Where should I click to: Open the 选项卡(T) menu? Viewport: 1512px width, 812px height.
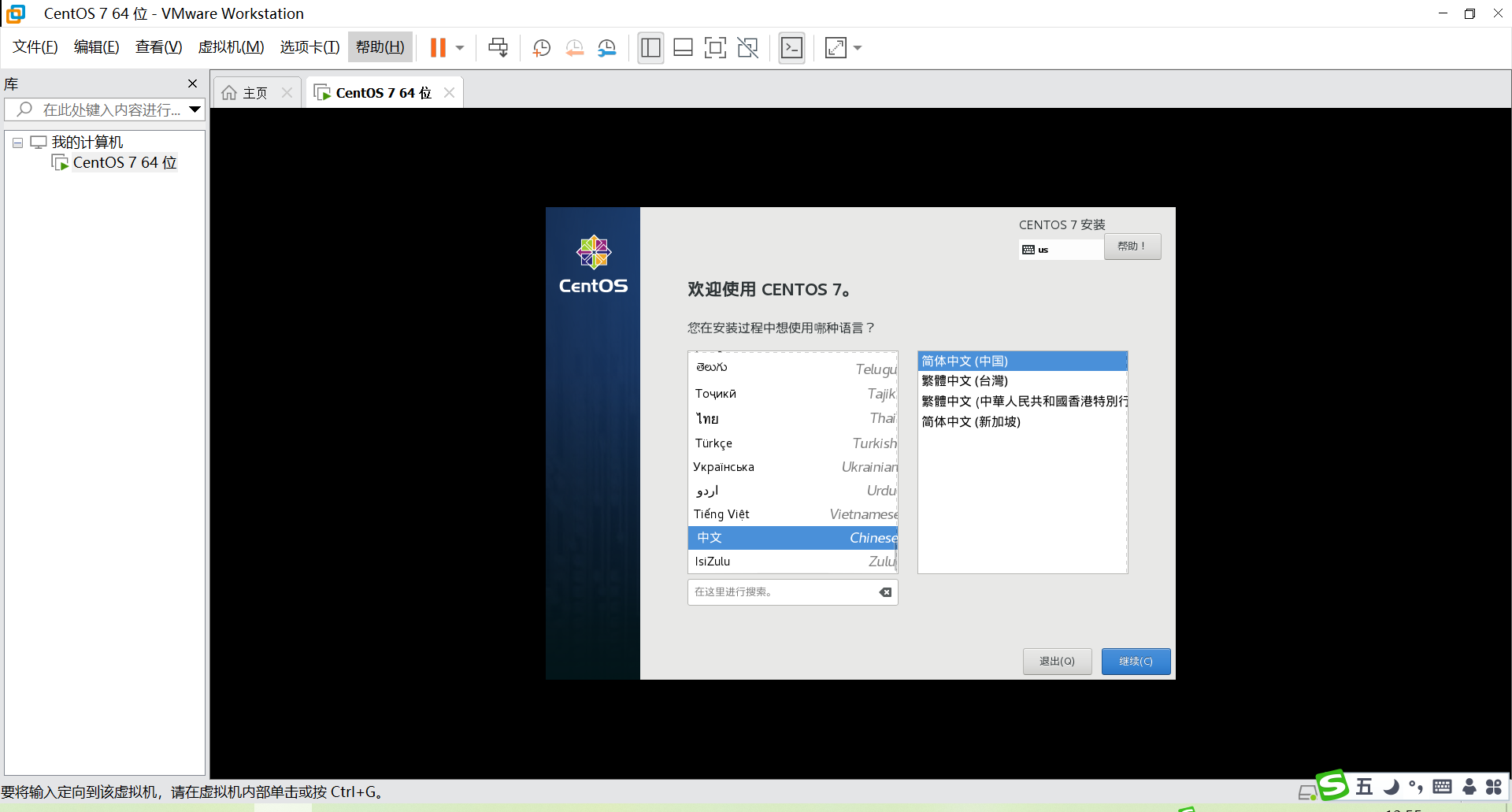tap(310, 47)
